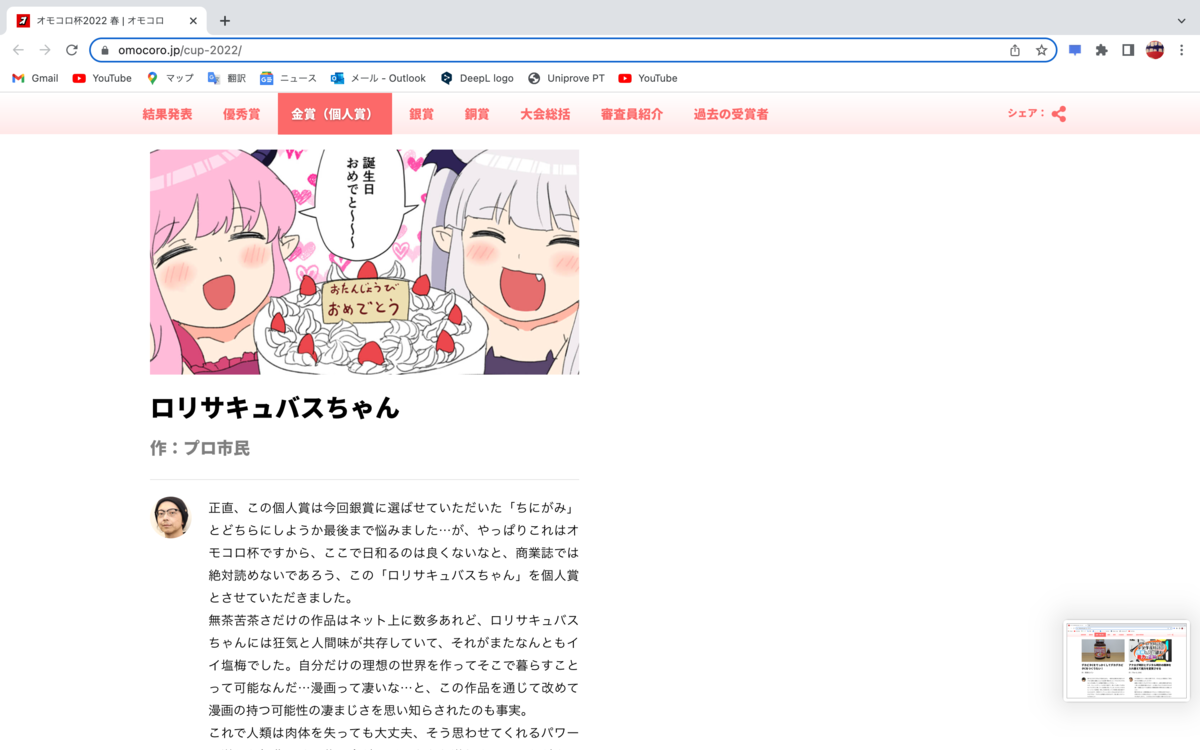Screen dimensions: 1200x750
Task: Open the マップ bookmark
Action: (170, 78)
